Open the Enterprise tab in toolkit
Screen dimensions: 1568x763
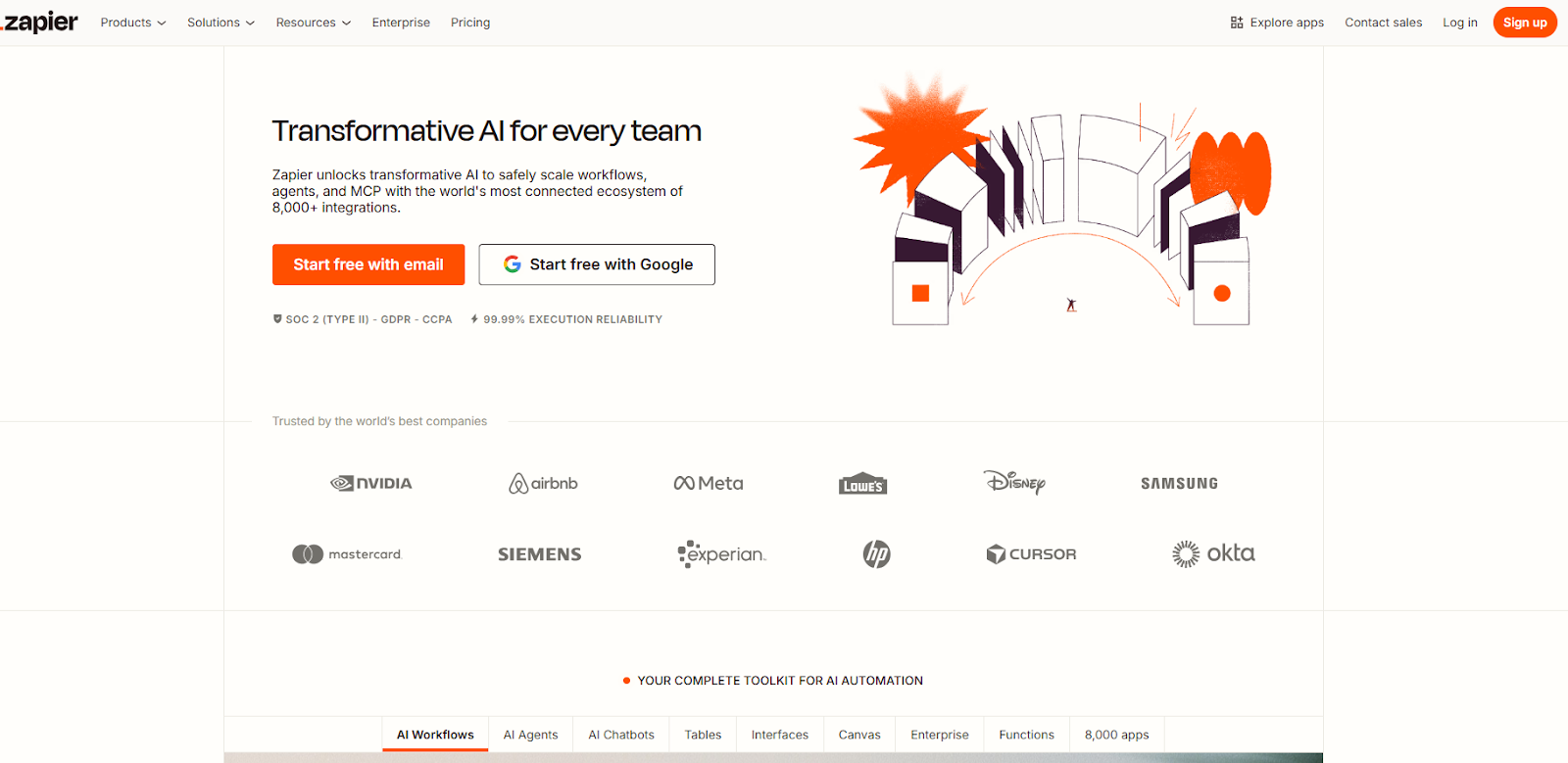940,735
